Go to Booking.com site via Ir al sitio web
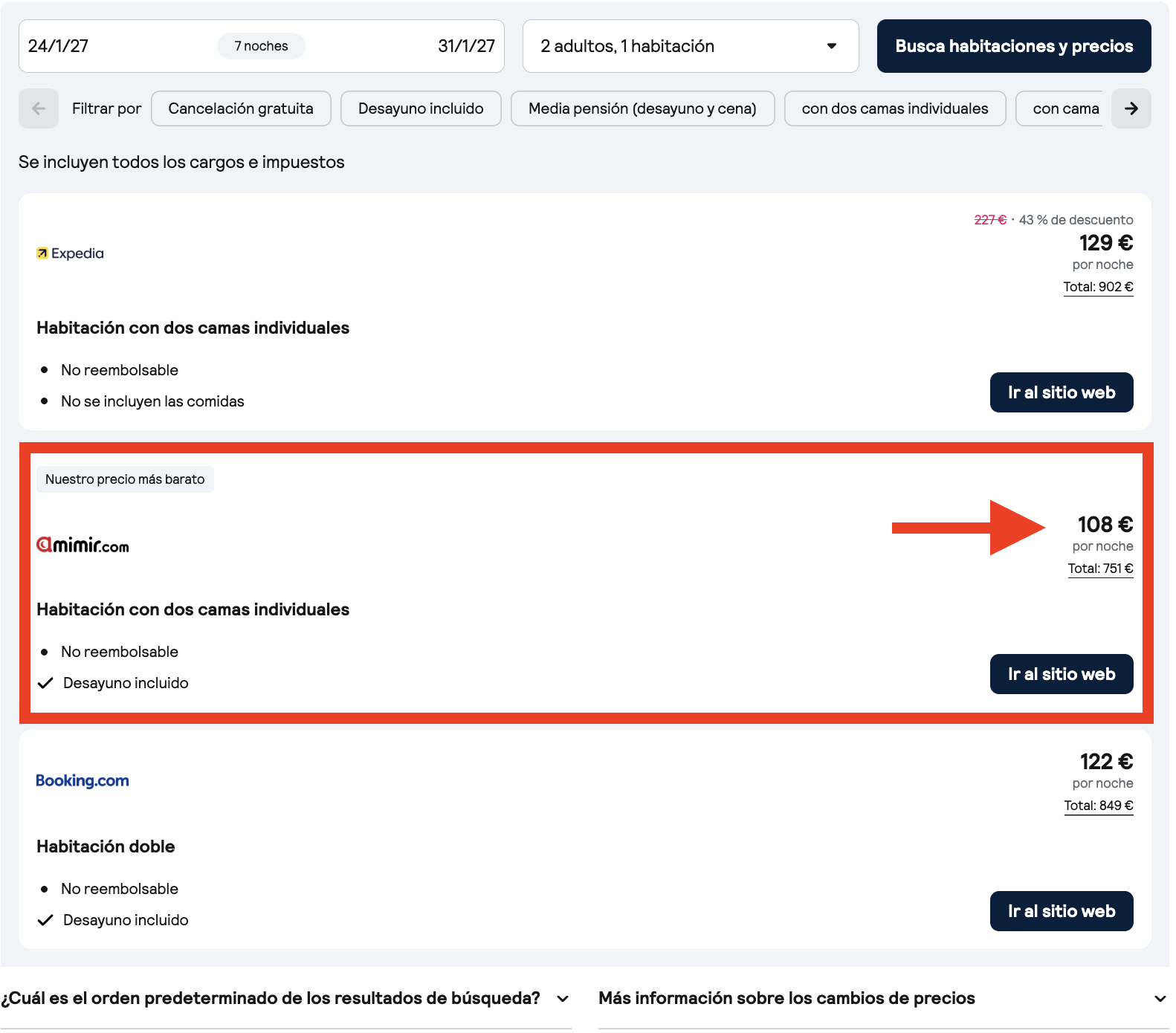1176x1033 pixels. point(1062,911)
